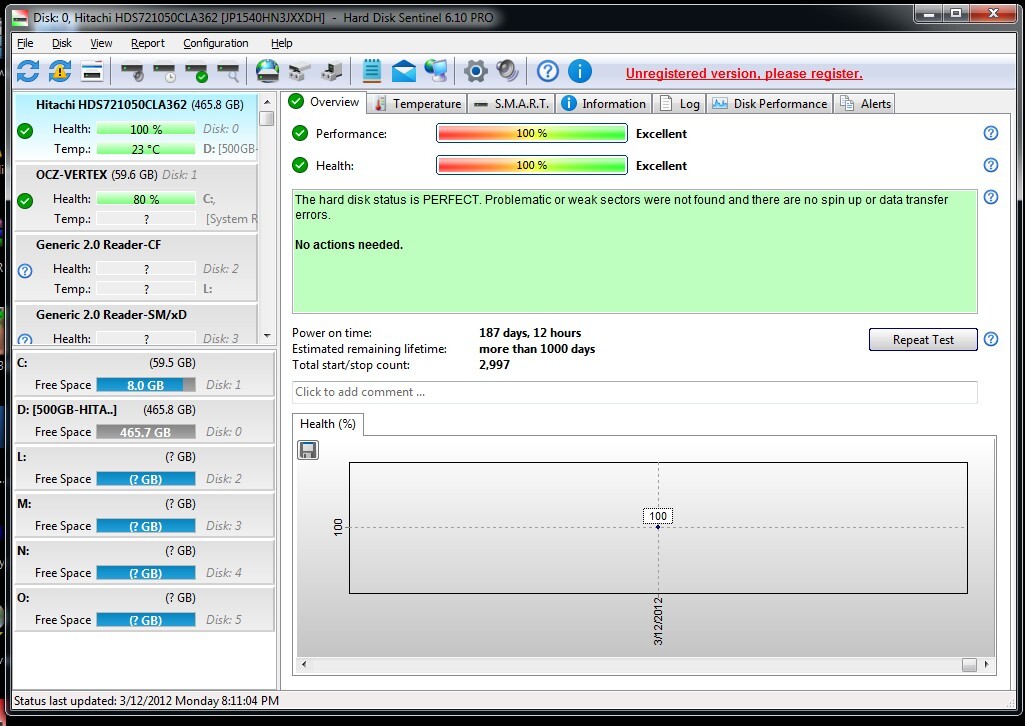Click the 'Unregistered version, please register' link

[744, 74]
